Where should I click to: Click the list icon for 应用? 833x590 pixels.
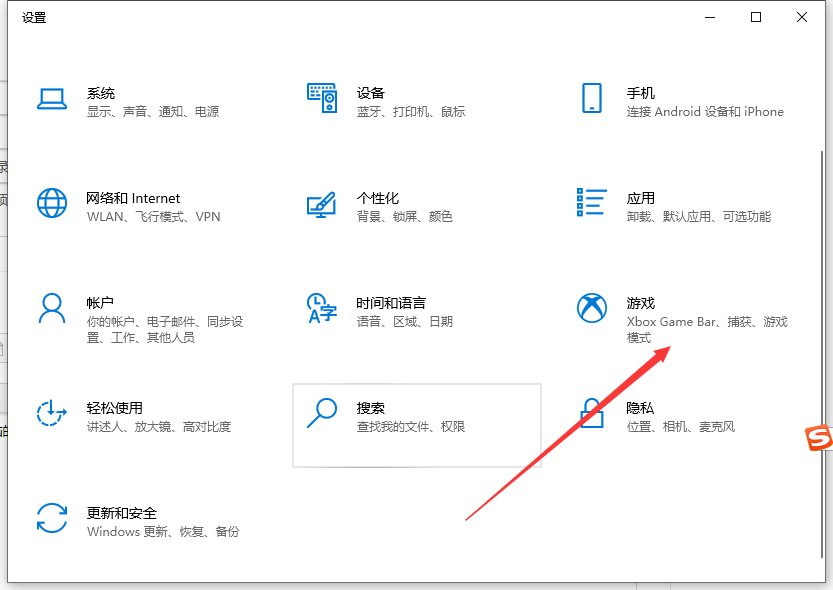[591, 202]
